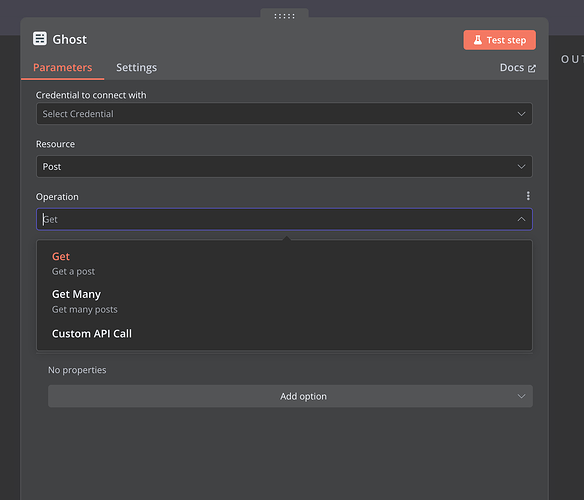Image resolution: width=584 pixels, height=500 pixels.
Task: Select the Parameters tab
Action: 63,67
